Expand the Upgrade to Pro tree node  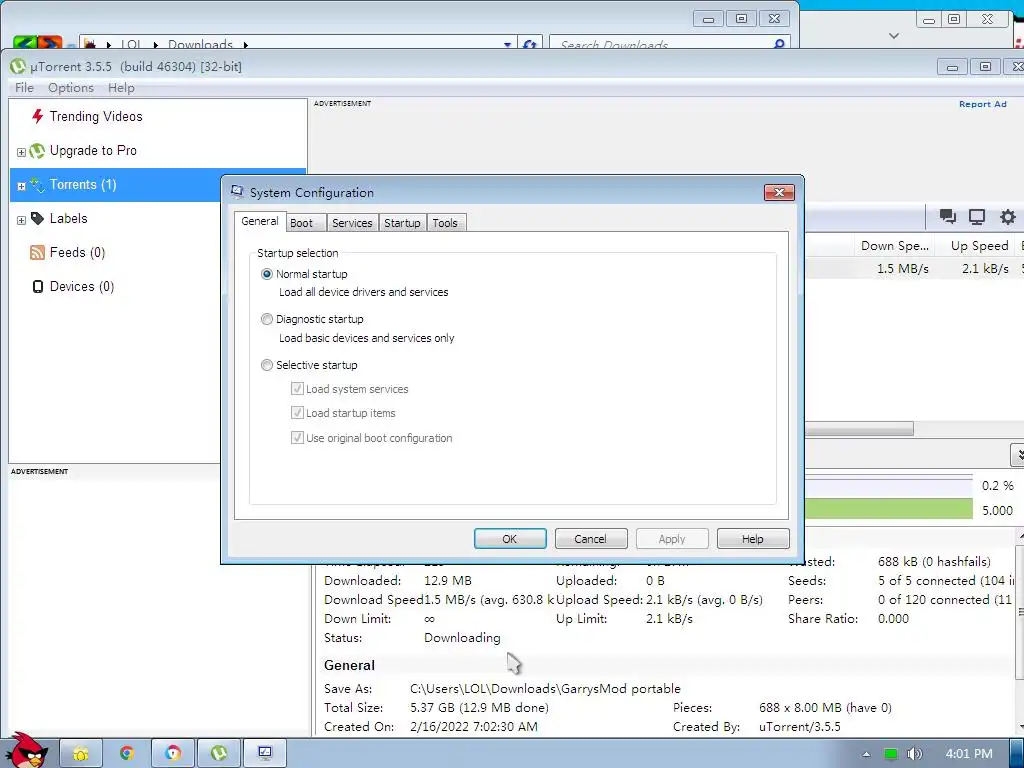pyautogui.click(x=21, y=152)
